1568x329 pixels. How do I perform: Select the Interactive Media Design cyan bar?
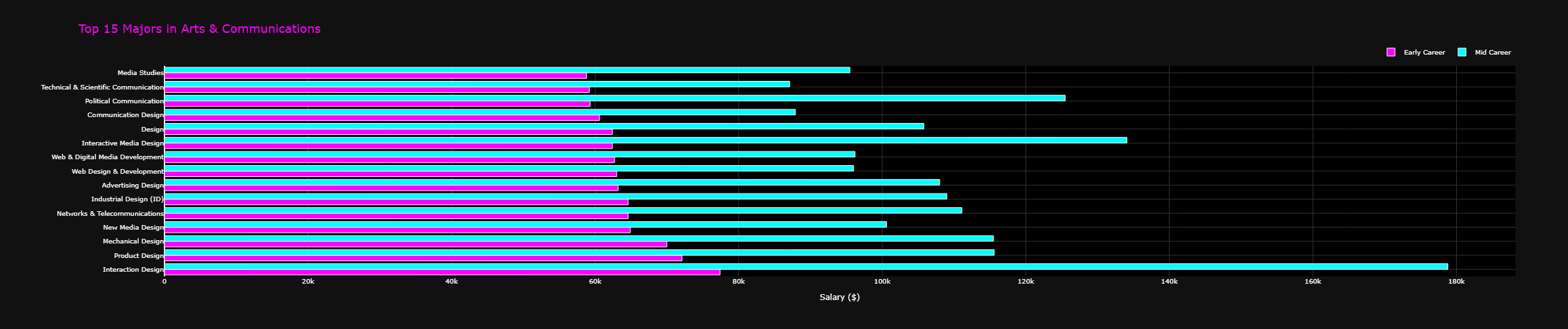click(645, 140)
